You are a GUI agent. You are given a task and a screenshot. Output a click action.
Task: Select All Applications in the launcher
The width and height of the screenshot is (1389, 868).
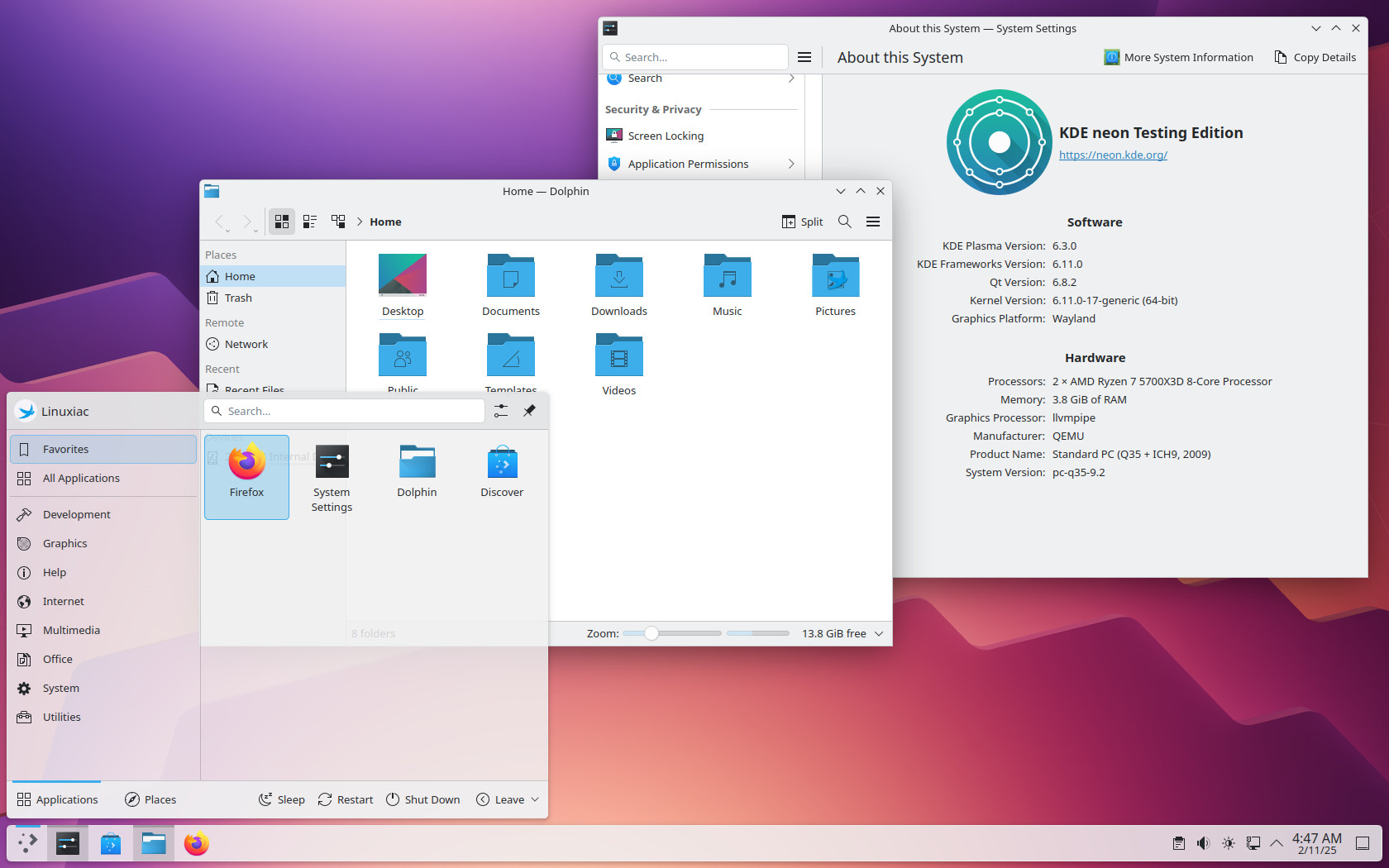(x=103, y=478)
